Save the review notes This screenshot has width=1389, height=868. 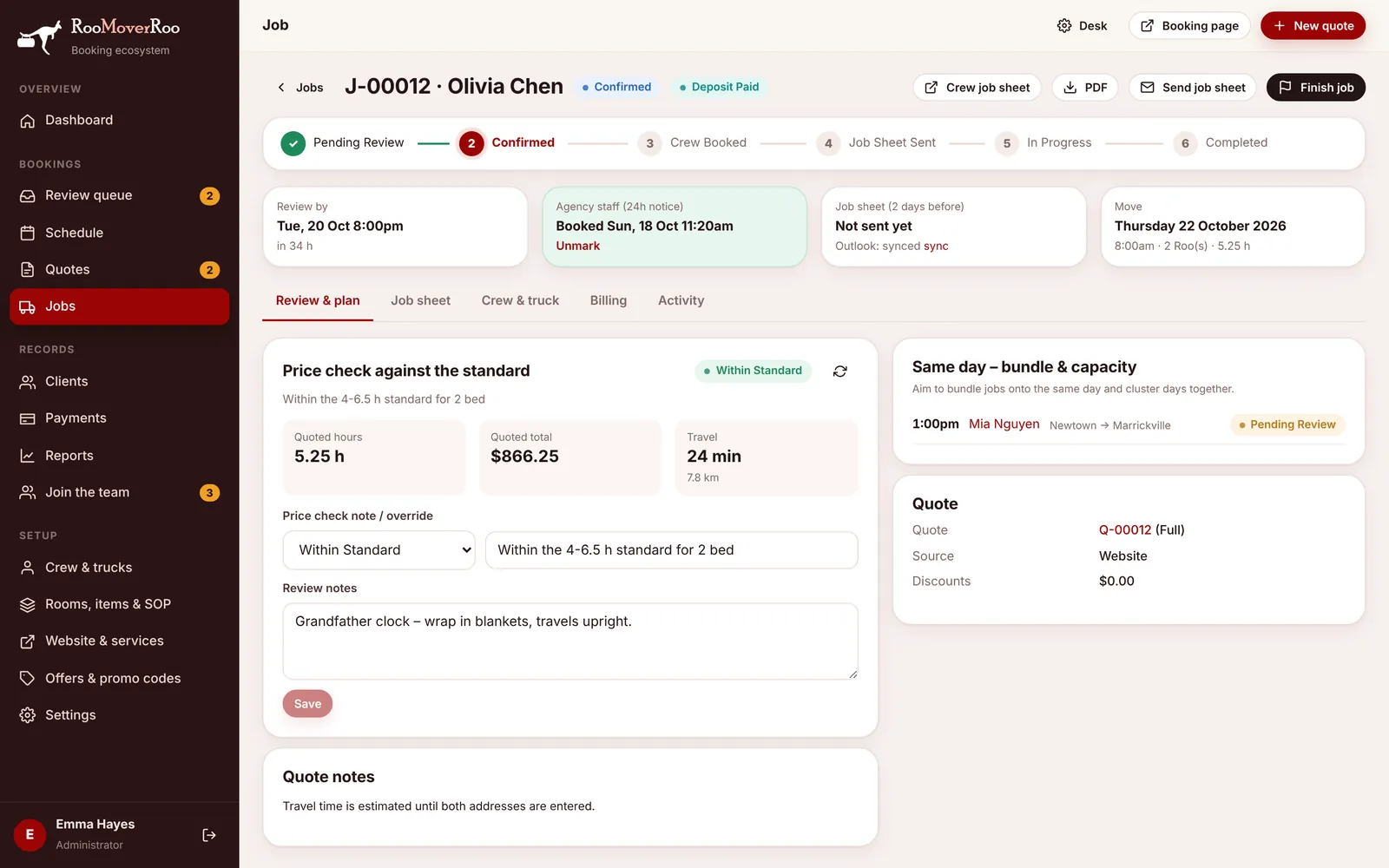[307, 704]
